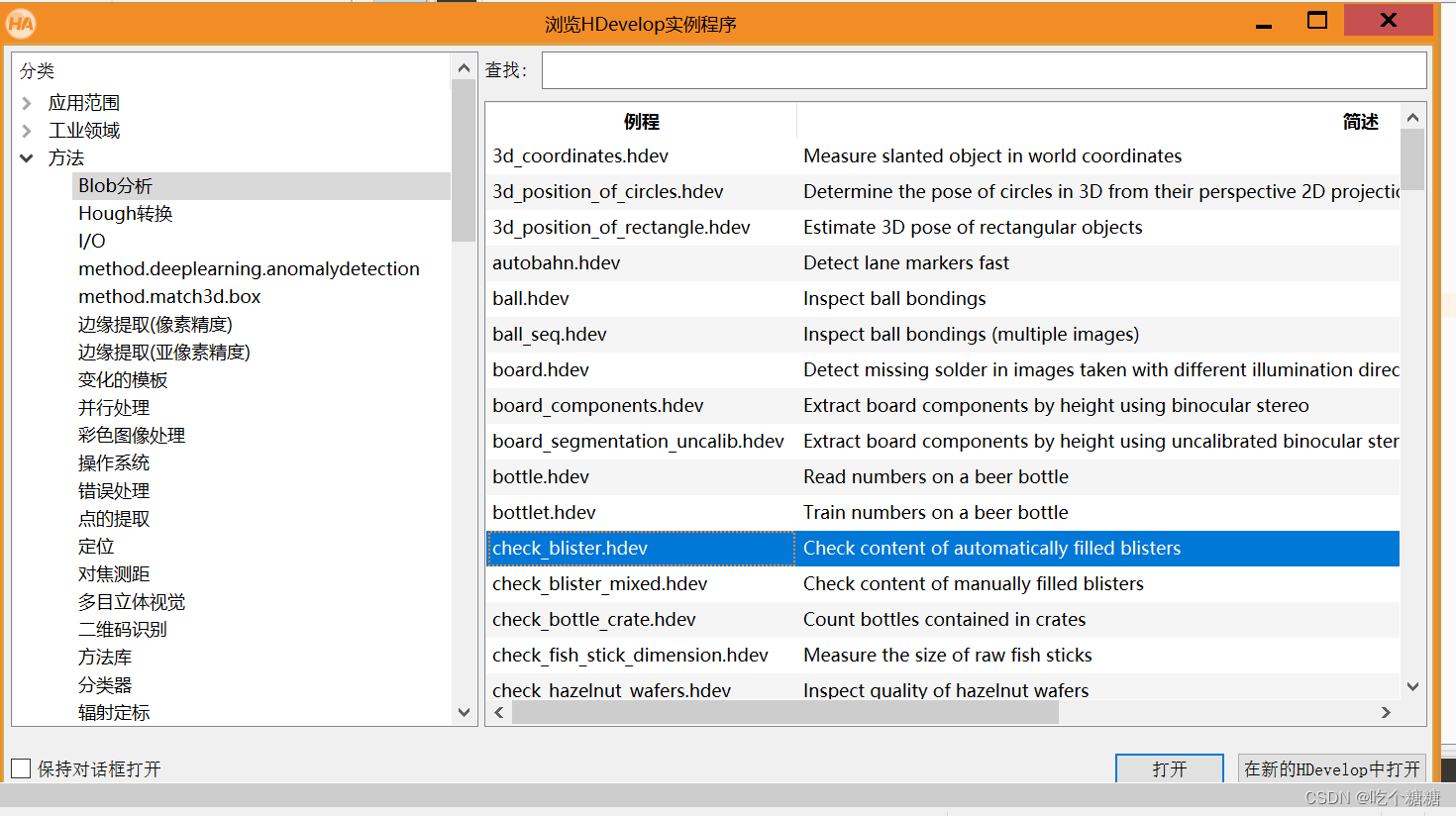Screen dimensions: 1456x816
Task: Select 二维码识别 category
Action: point(123,630)
